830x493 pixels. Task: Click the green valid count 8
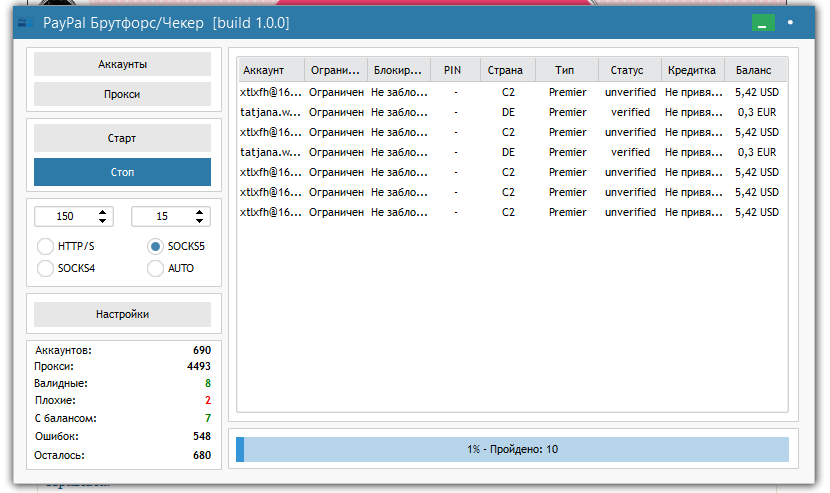pos(208,383)
